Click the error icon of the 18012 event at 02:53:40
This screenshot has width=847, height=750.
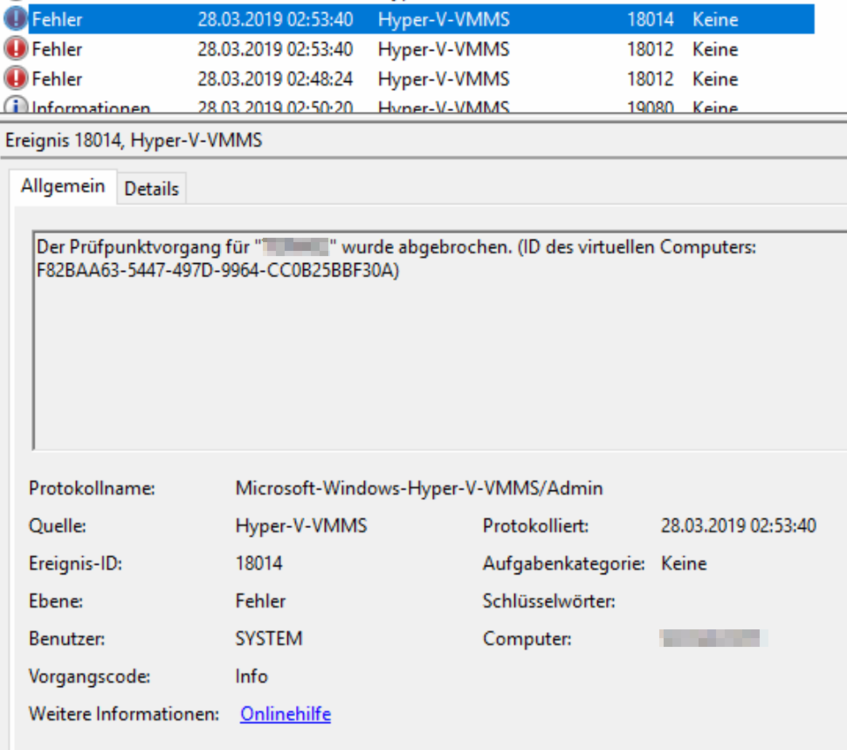16,49
